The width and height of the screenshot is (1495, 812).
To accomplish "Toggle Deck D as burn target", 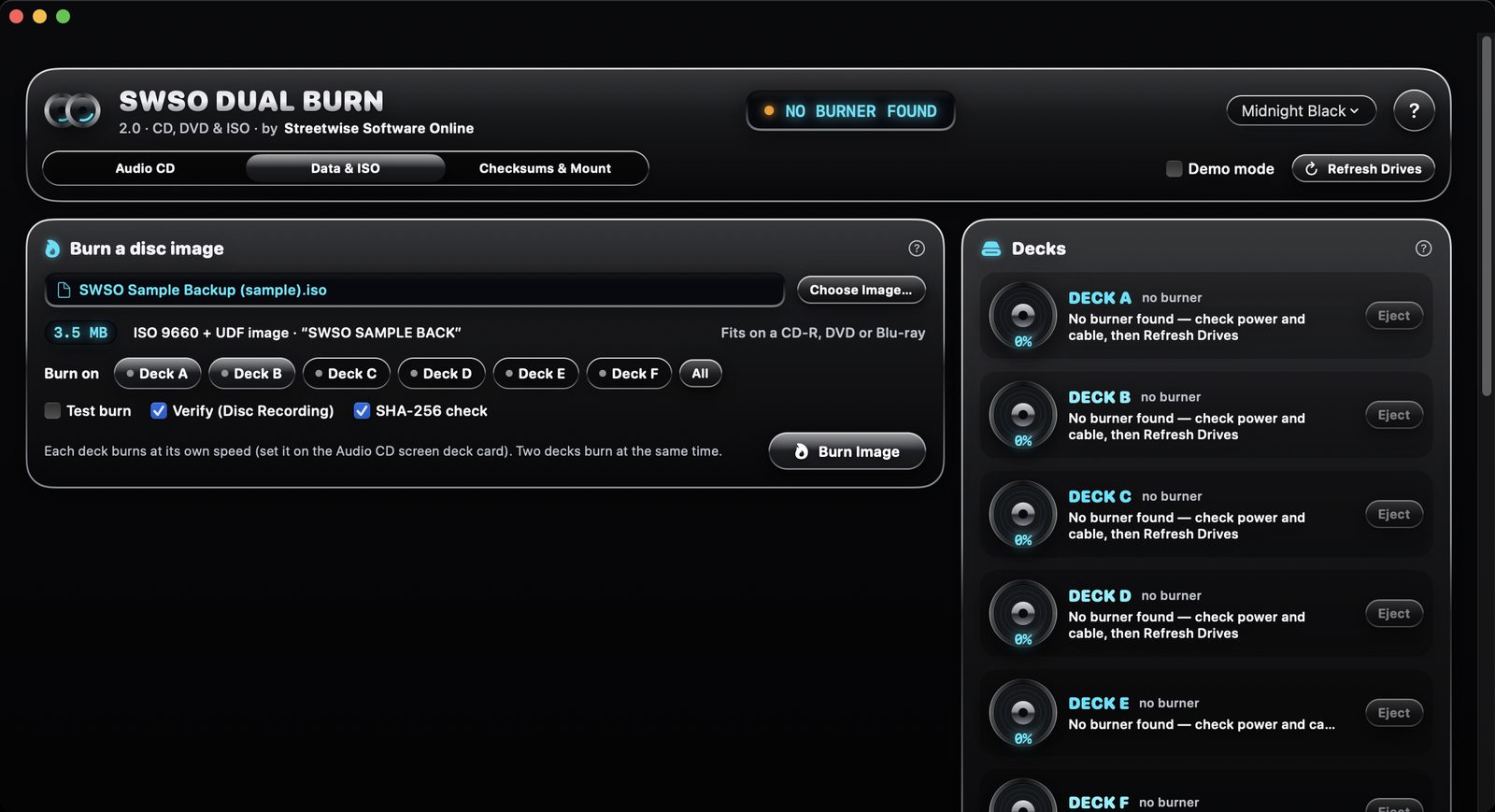I will click(x=442, y=374).
